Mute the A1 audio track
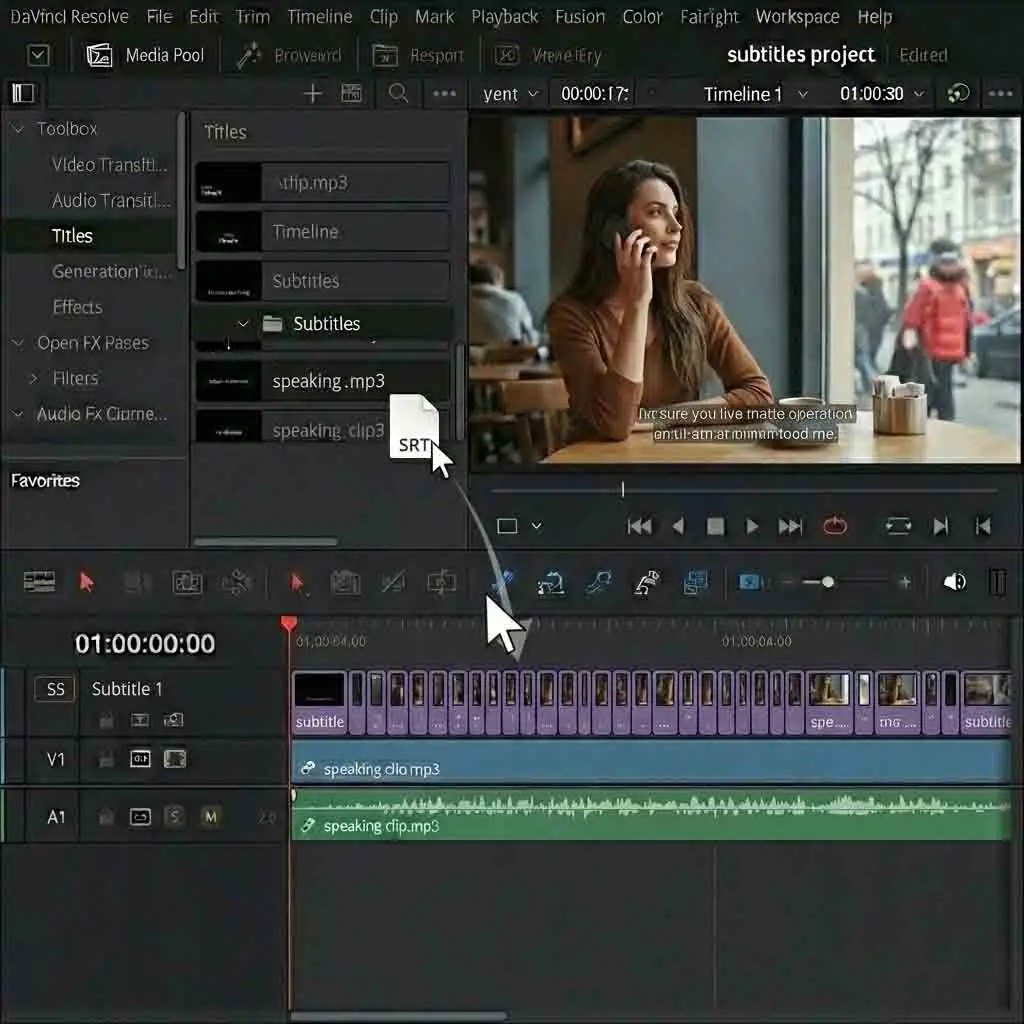Image resolution: width=1024 pixels, height=1024 pixels. (210, 817)
